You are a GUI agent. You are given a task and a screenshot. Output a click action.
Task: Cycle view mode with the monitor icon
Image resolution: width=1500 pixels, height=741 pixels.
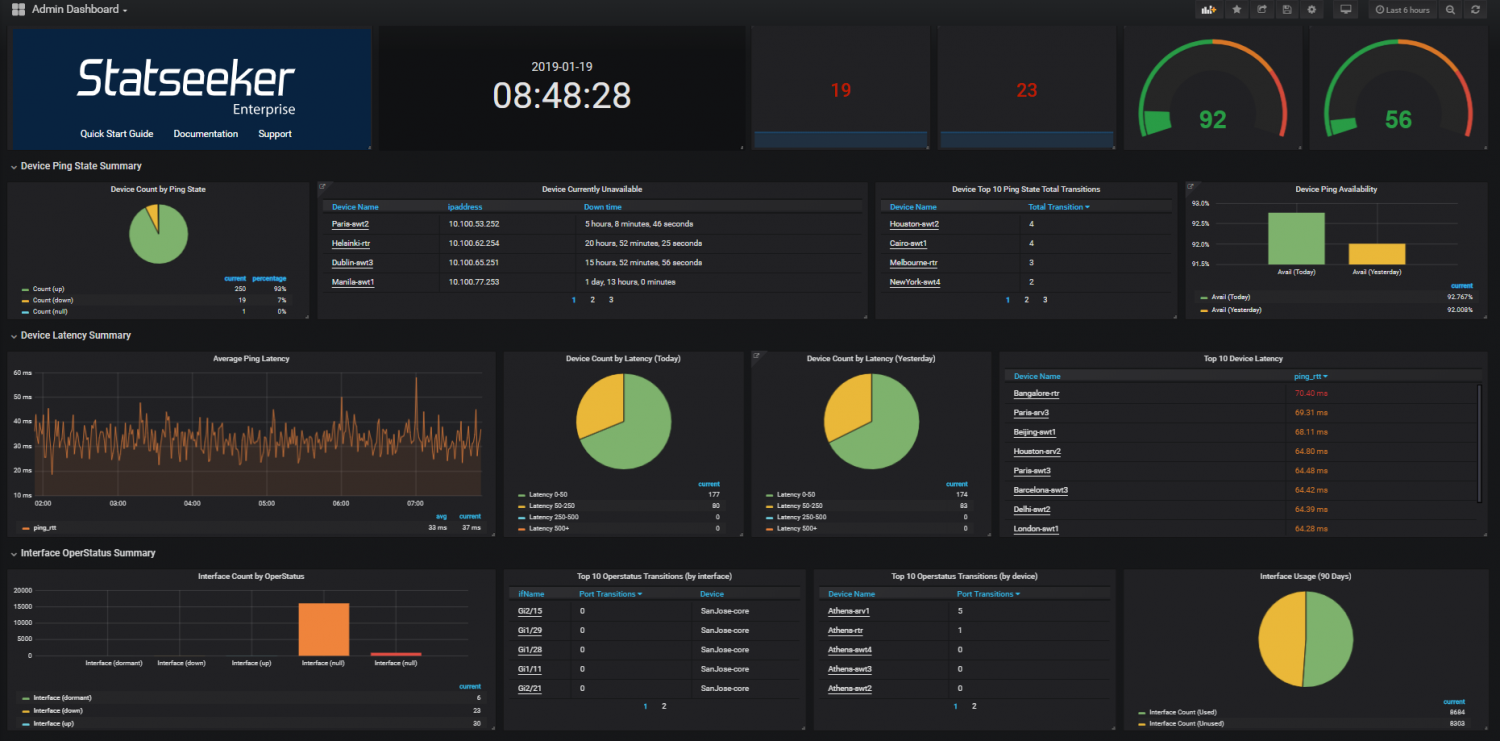[x=1346, y=10]
